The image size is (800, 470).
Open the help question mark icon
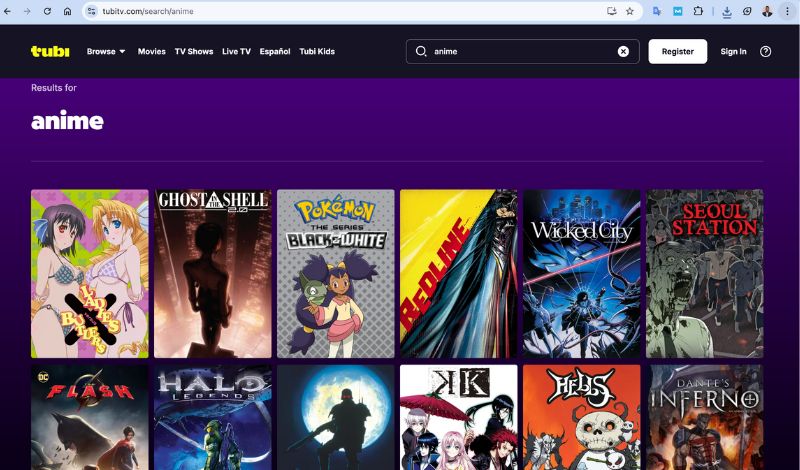pos(765,51)
